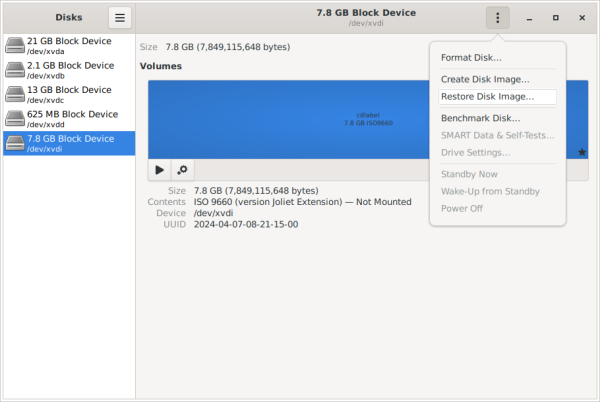Click the star marker on the volume
This screenshot has width=600, height=402.
coord(582,152)
